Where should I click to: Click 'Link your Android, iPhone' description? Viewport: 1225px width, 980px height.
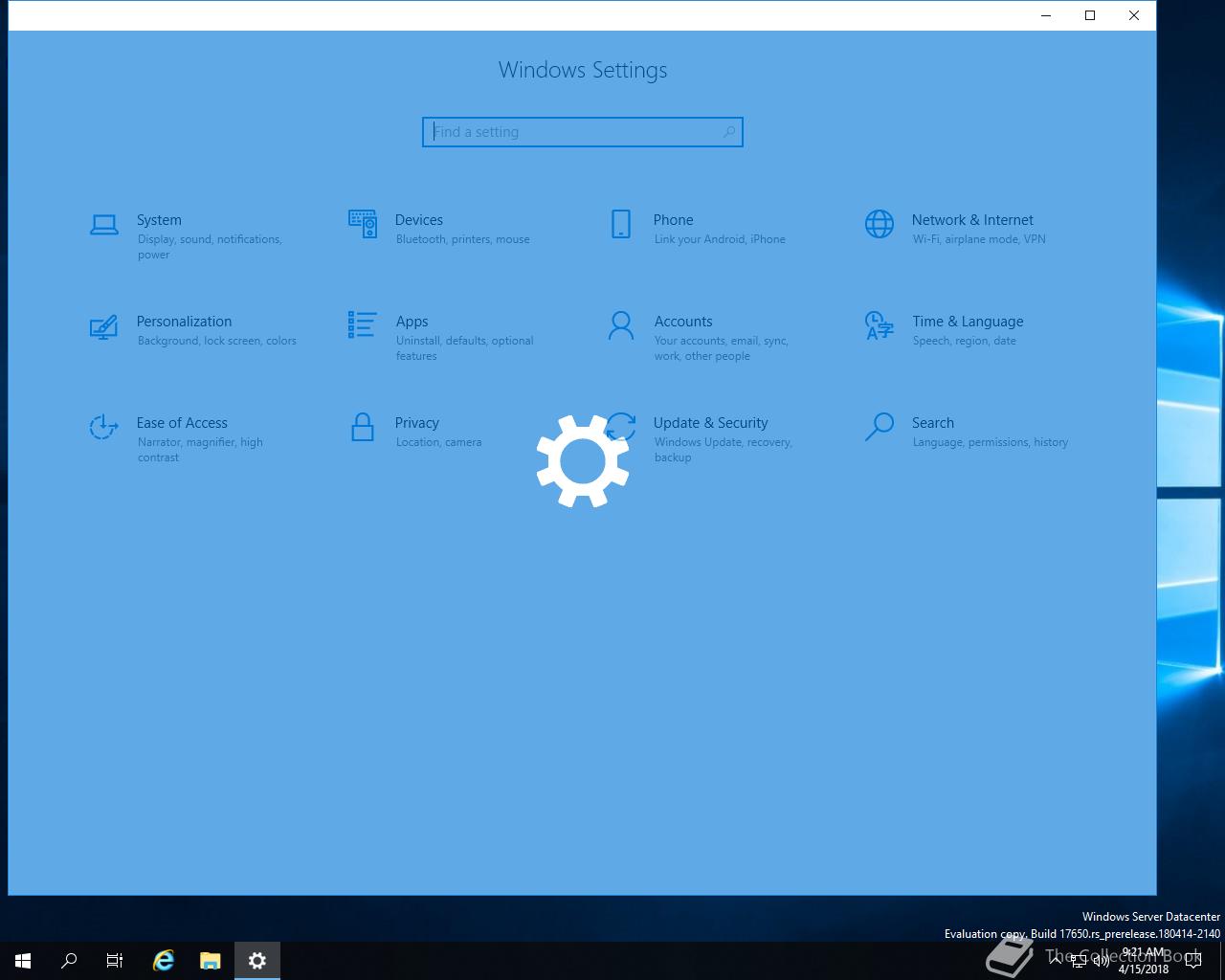coord(720,239)
